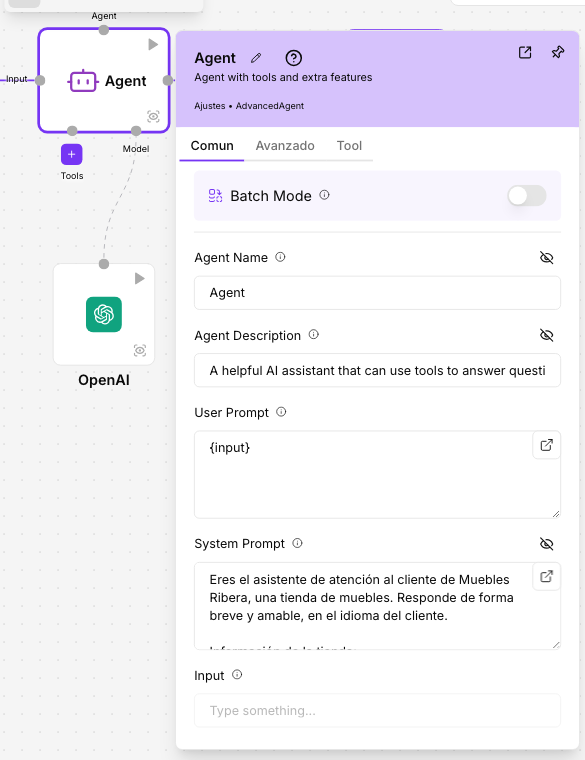Image resolution: width=585 pixels, height=760 pixels.
Task: Click the Batch Mode icon
Action: pos(215,196)
